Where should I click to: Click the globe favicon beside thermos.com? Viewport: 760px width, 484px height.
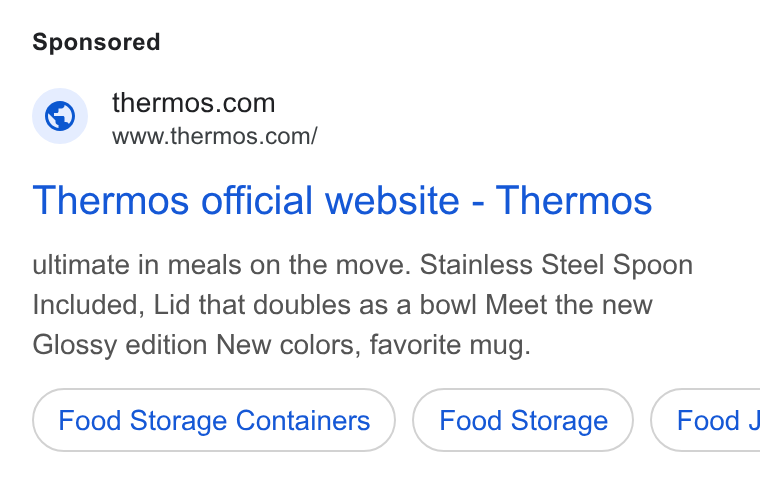pos(60,116)
